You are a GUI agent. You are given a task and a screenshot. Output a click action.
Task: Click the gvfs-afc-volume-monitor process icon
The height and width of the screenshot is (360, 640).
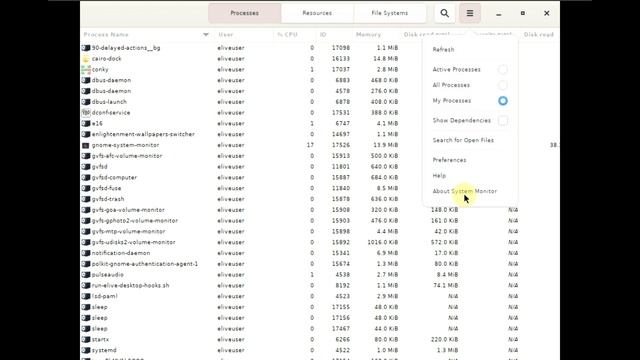pyautogui.click(x=86, y=156)
